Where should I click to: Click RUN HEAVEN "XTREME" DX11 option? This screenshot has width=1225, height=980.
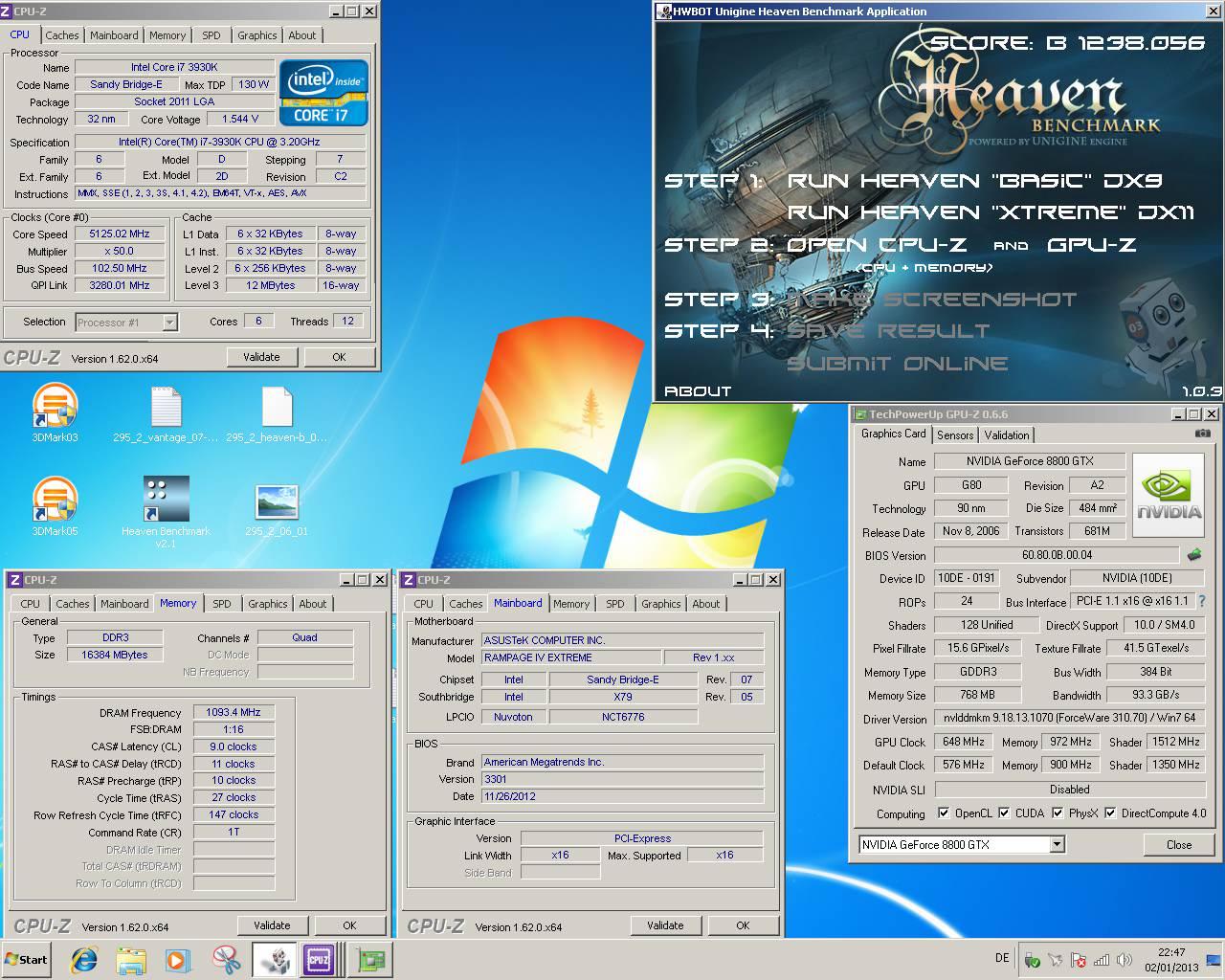(x=991, y=212)
